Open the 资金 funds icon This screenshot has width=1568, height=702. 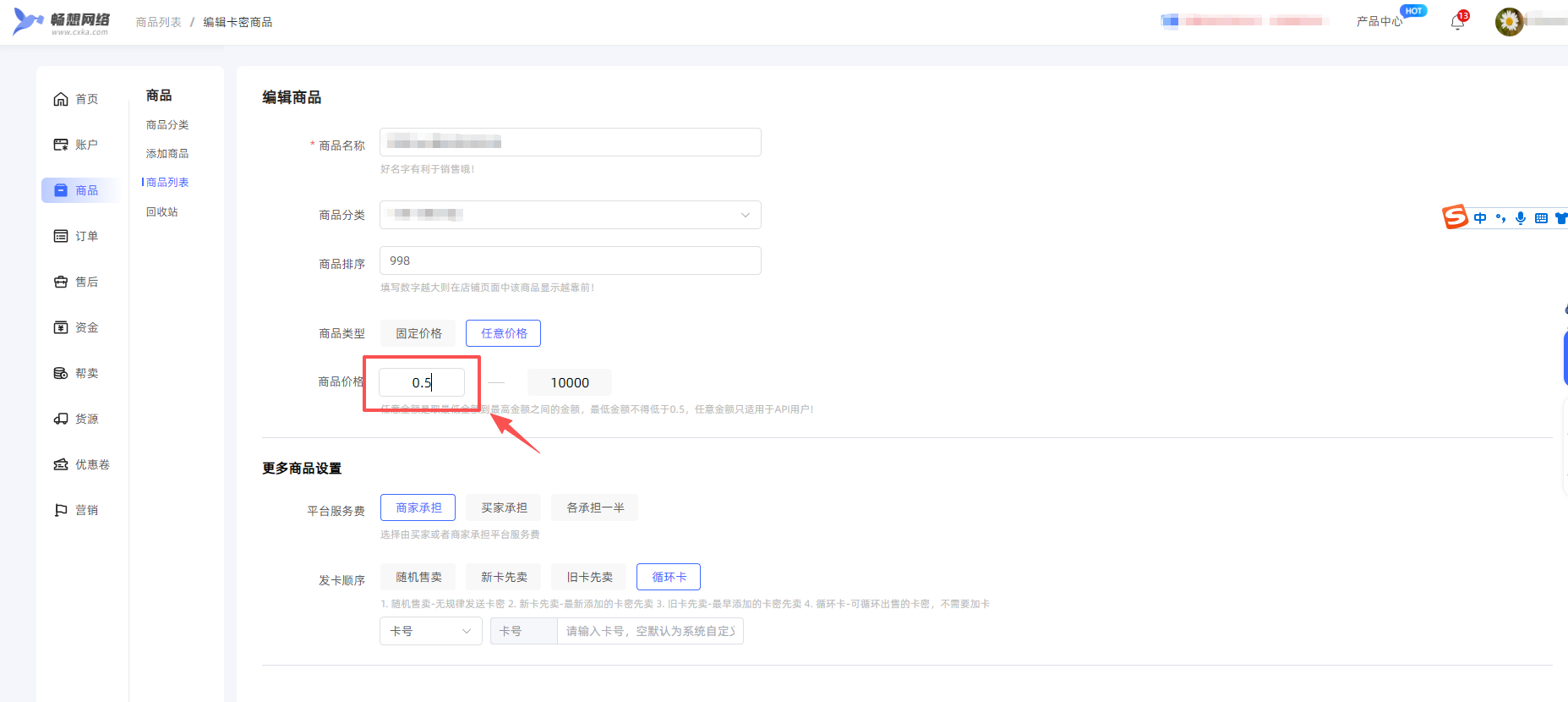click(61, 327)
